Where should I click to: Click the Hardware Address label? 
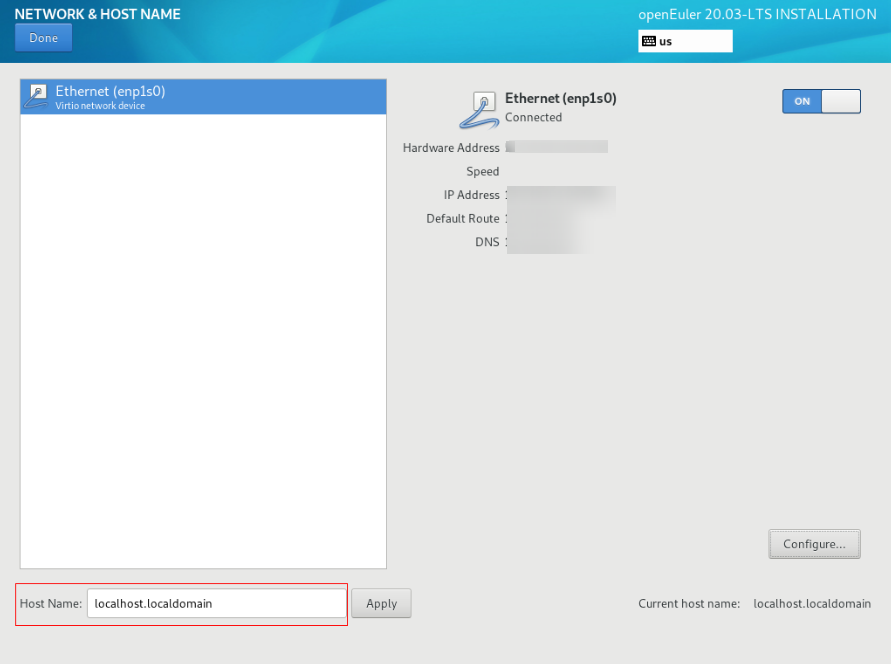[451, 148]
